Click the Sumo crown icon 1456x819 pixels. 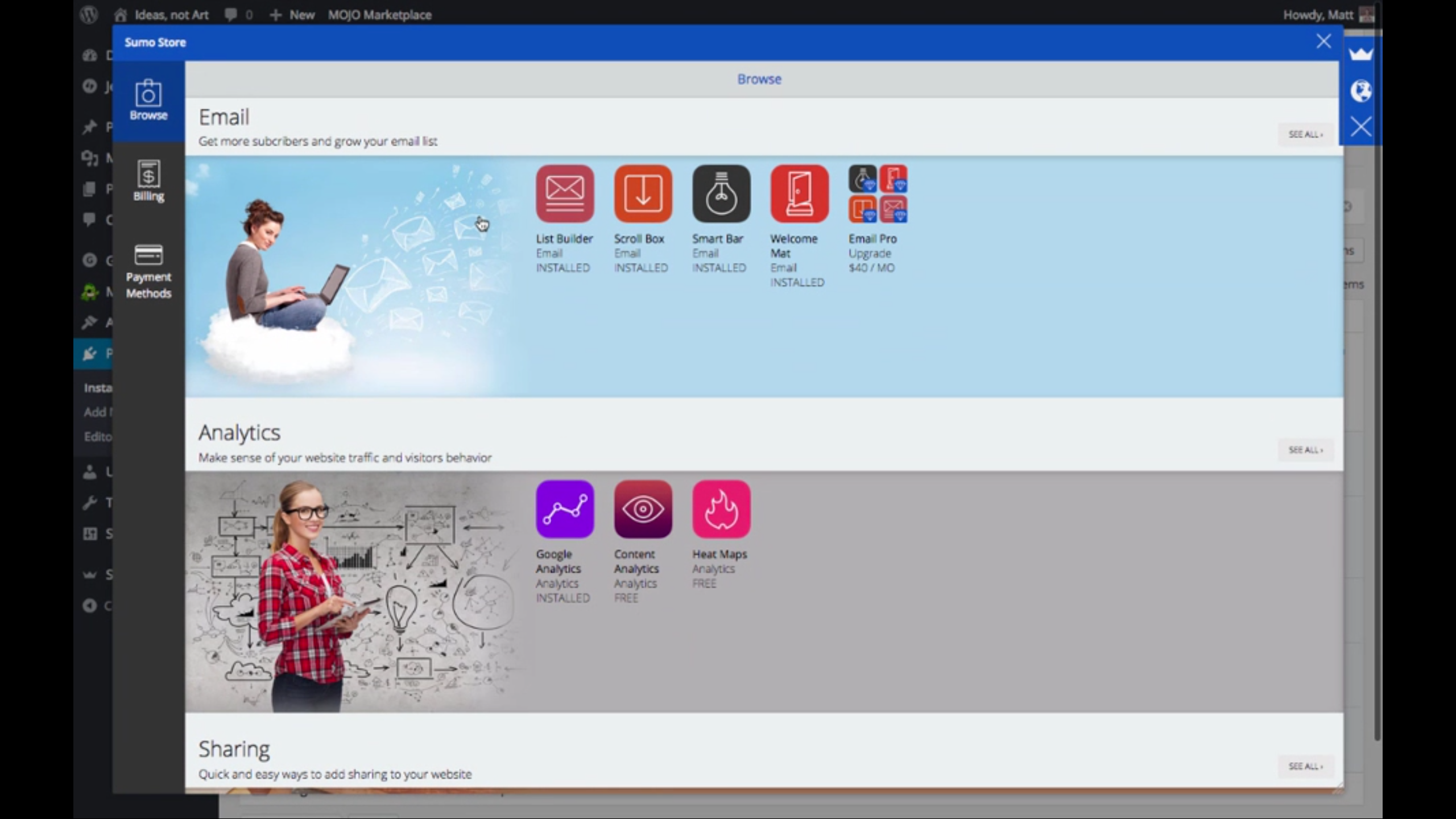1360,54
